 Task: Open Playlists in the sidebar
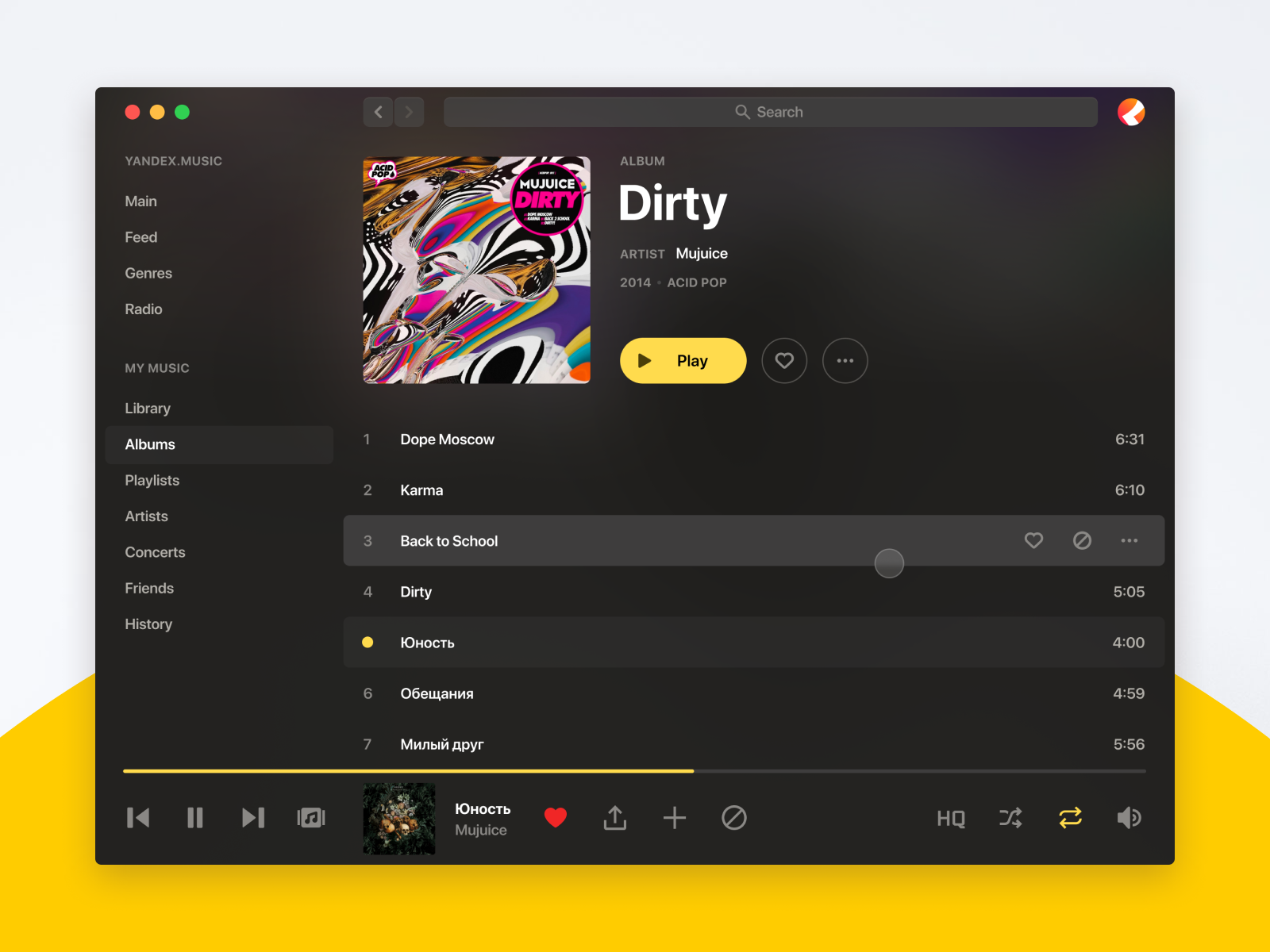pos(152,481)
